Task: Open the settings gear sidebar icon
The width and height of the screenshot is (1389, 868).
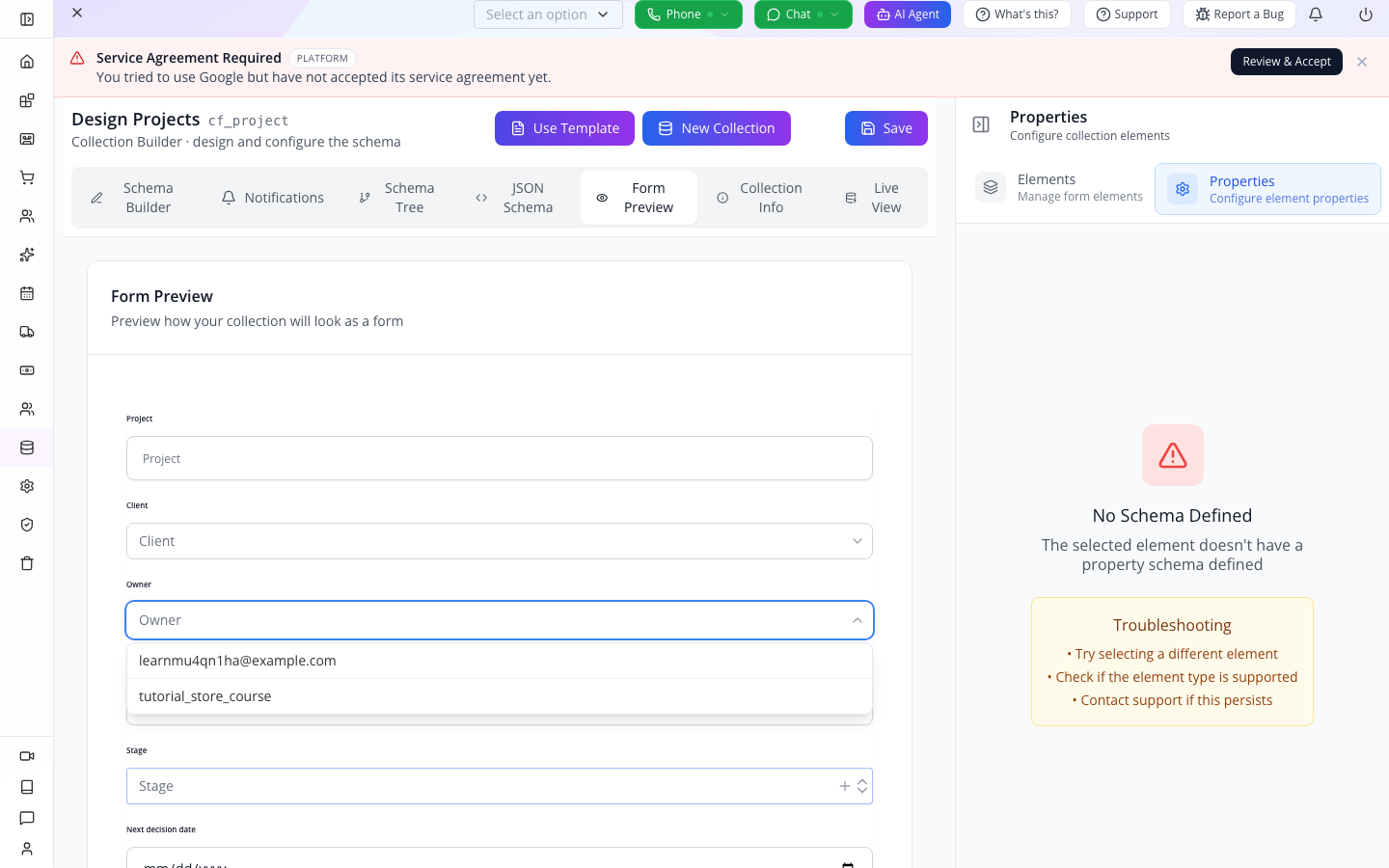Action: pos(27,486)
